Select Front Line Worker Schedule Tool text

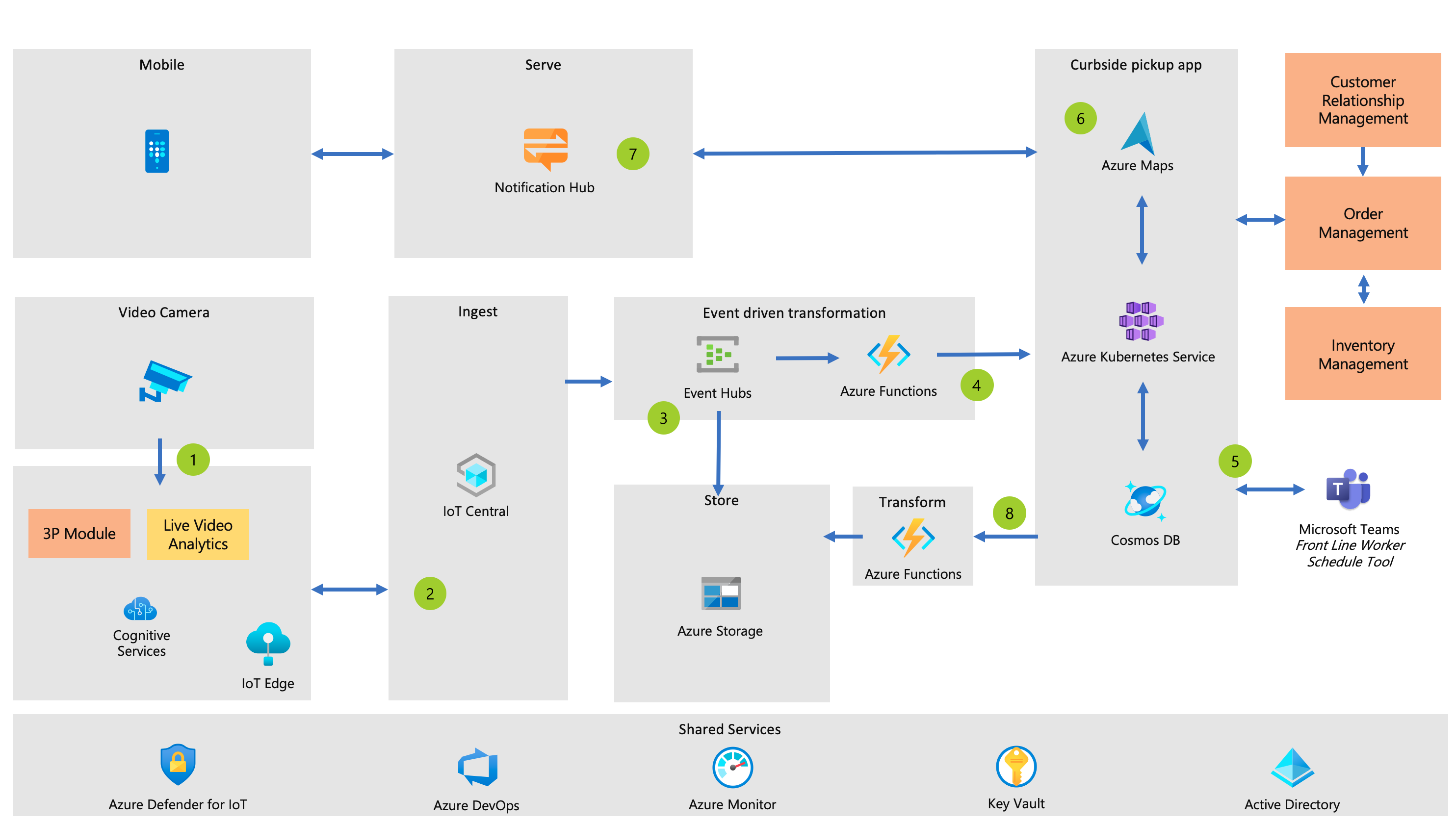pos(1350,553)
